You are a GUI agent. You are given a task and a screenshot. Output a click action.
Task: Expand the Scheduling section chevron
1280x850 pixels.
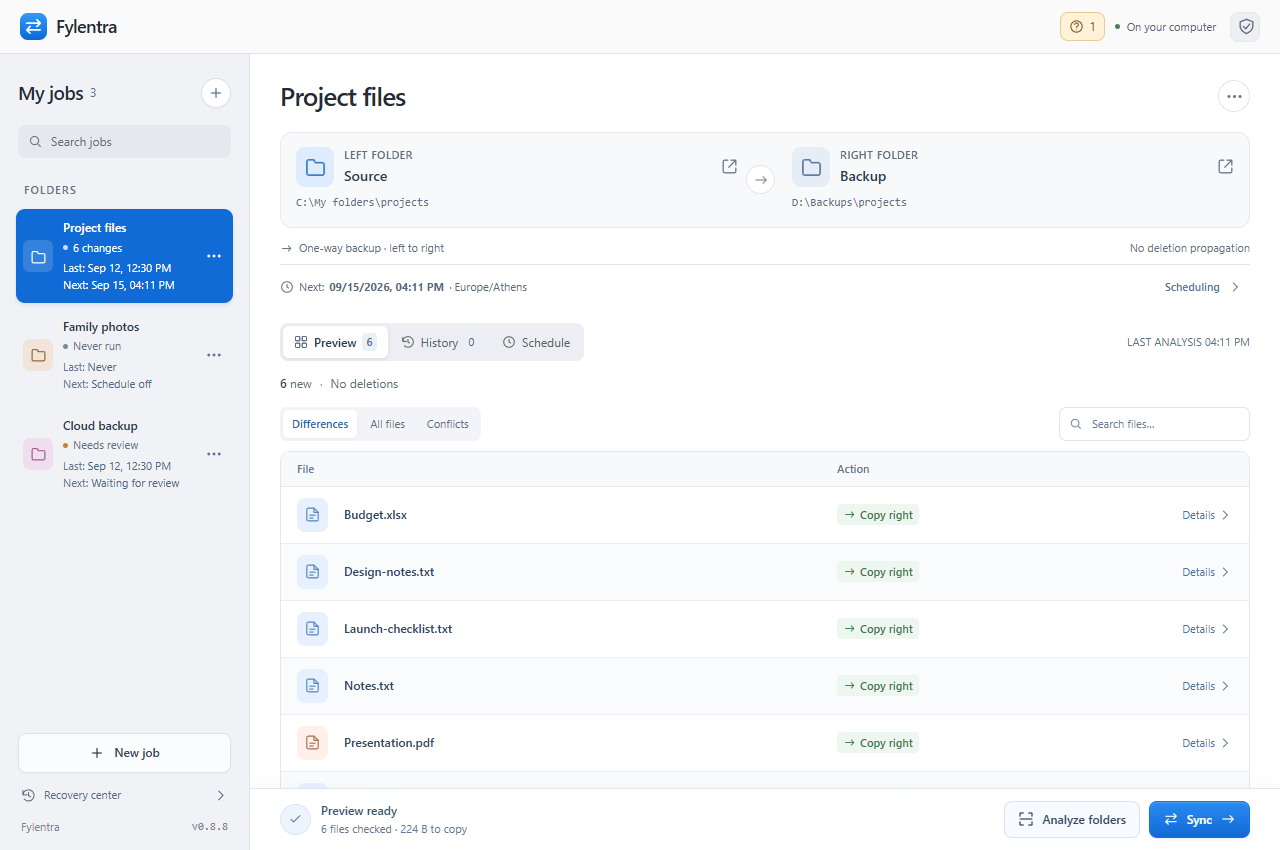pos(1235,287)
